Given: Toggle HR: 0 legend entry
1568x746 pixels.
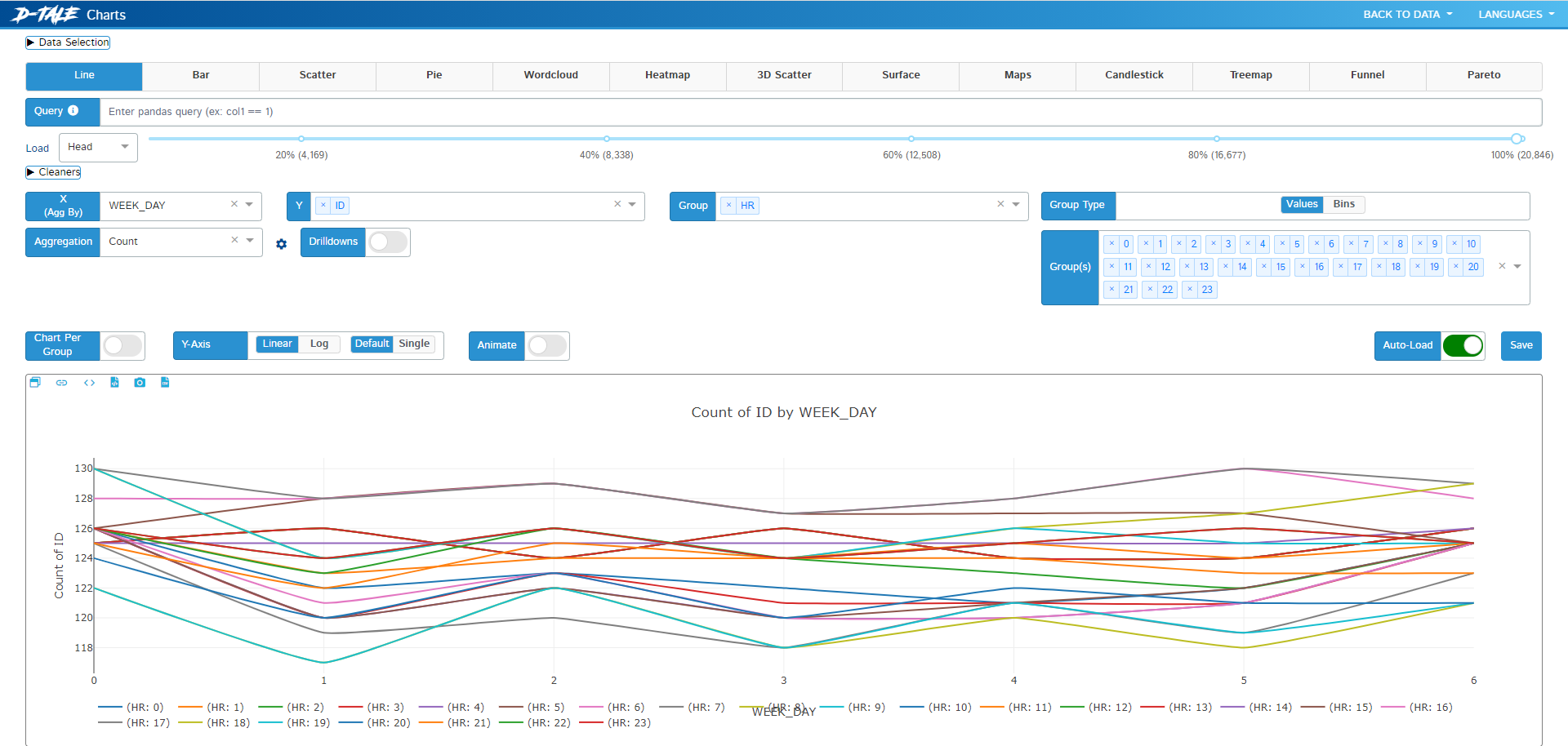Looking at the screenshot, I should (131, 708).
